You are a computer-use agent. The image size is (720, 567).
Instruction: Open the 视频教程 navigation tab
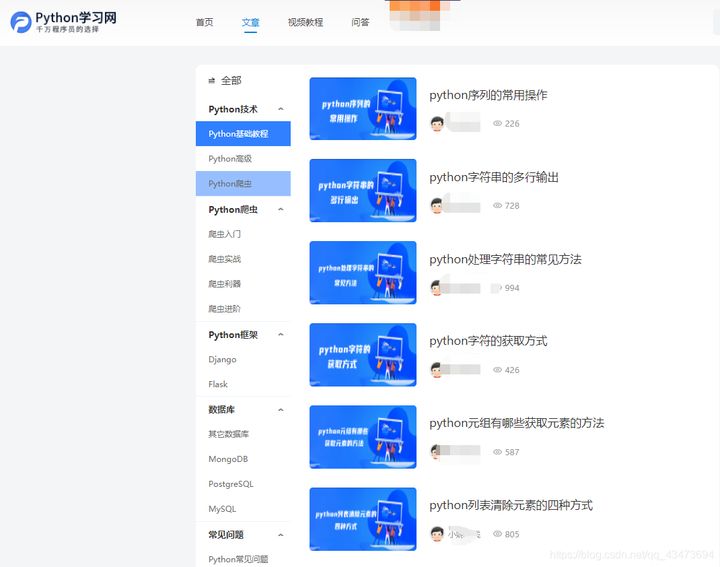305,22
